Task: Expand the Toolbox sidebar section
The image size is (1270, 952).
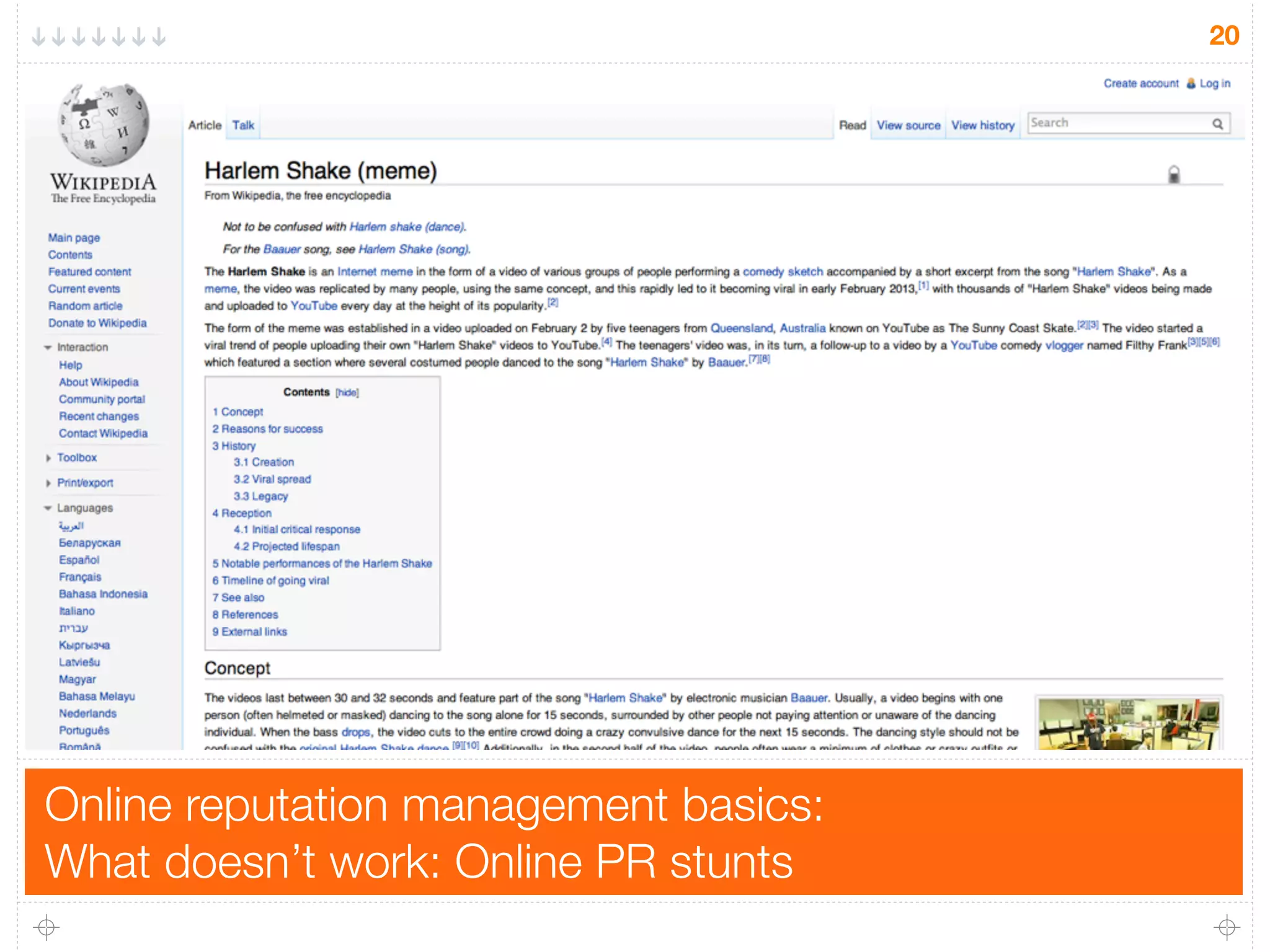Action: point(48,458)
